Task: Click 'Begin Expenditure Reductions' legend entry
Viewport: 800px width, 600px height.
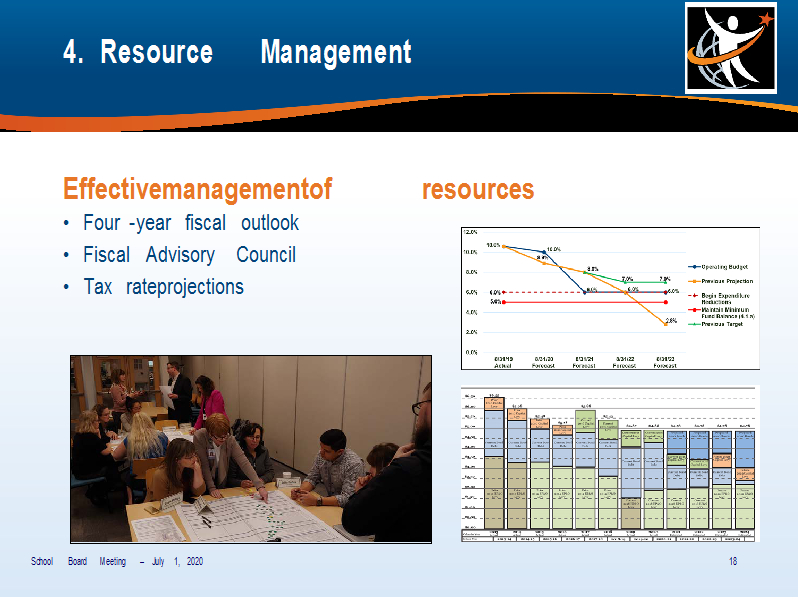Action: (x=719, y=298)
